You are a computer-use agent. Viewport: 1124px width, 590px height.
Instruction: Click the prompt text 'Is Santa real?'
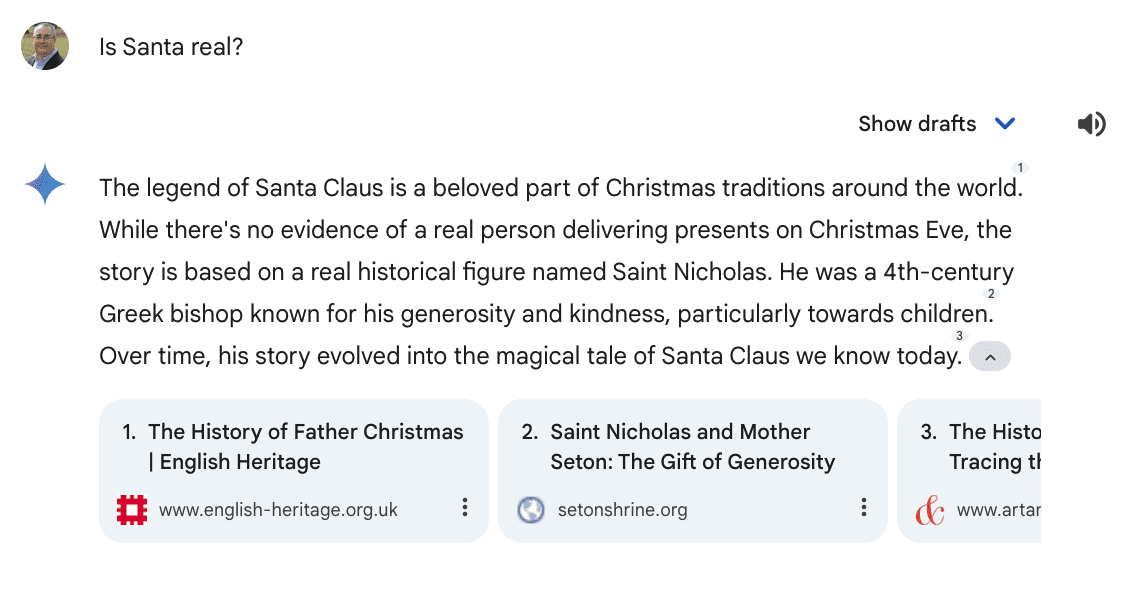point(170,46)
